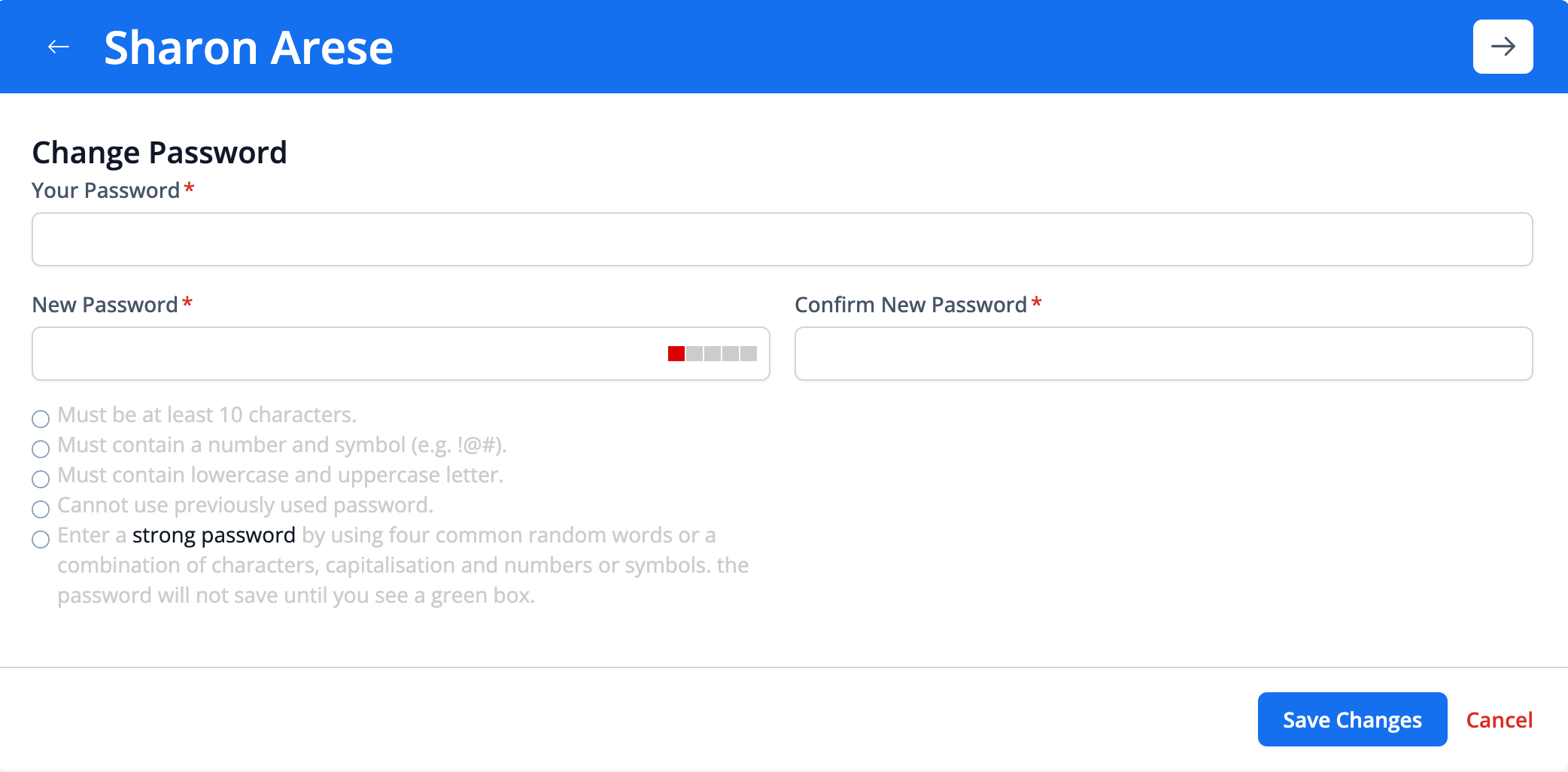Click the 'Your Password' label
The width and height of the screenshot is (1568, 772).
point(105,190)
